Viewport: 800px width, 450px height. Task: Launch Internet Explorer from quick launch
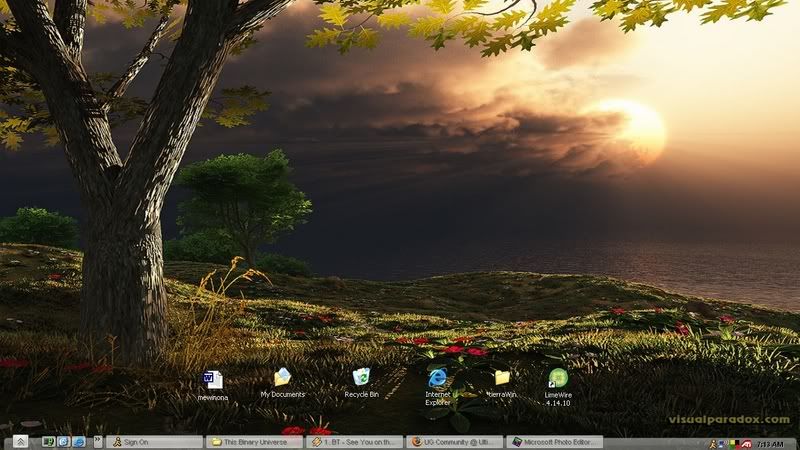coord(79,442)
